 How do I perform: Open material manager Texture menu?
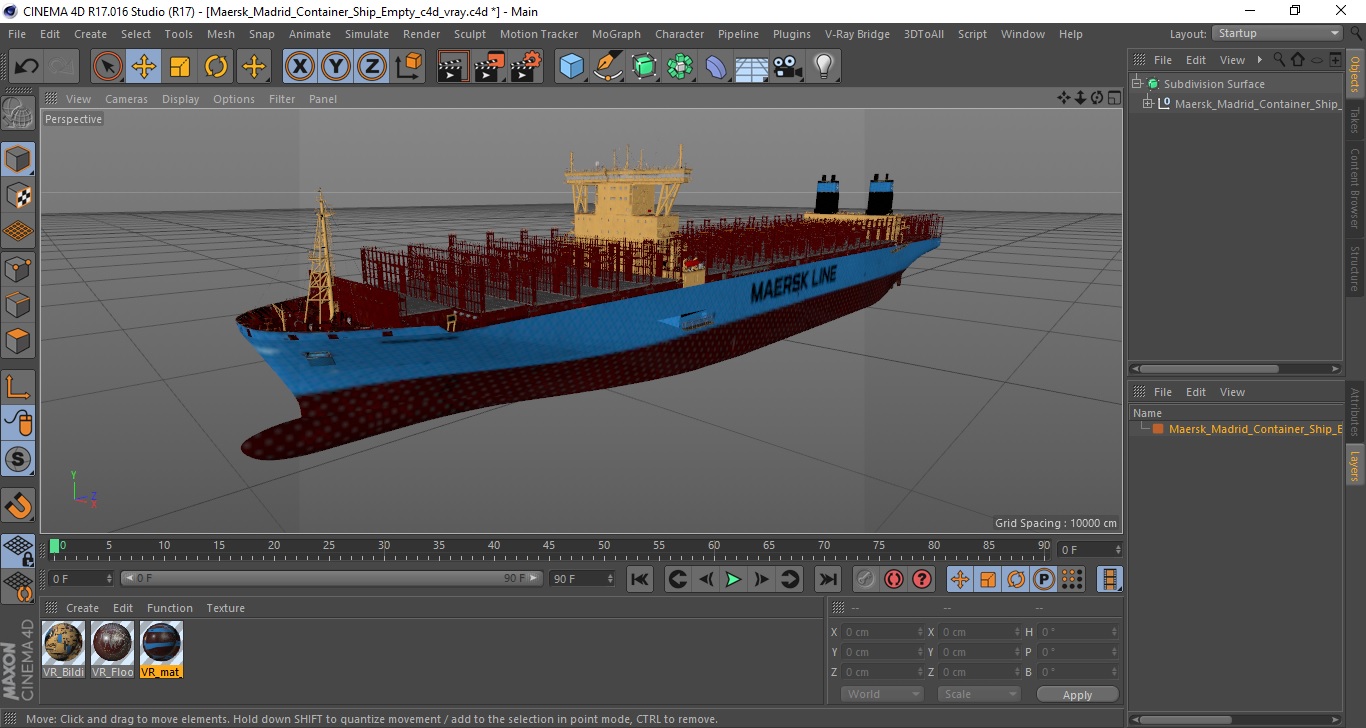(x=225, y=608)
